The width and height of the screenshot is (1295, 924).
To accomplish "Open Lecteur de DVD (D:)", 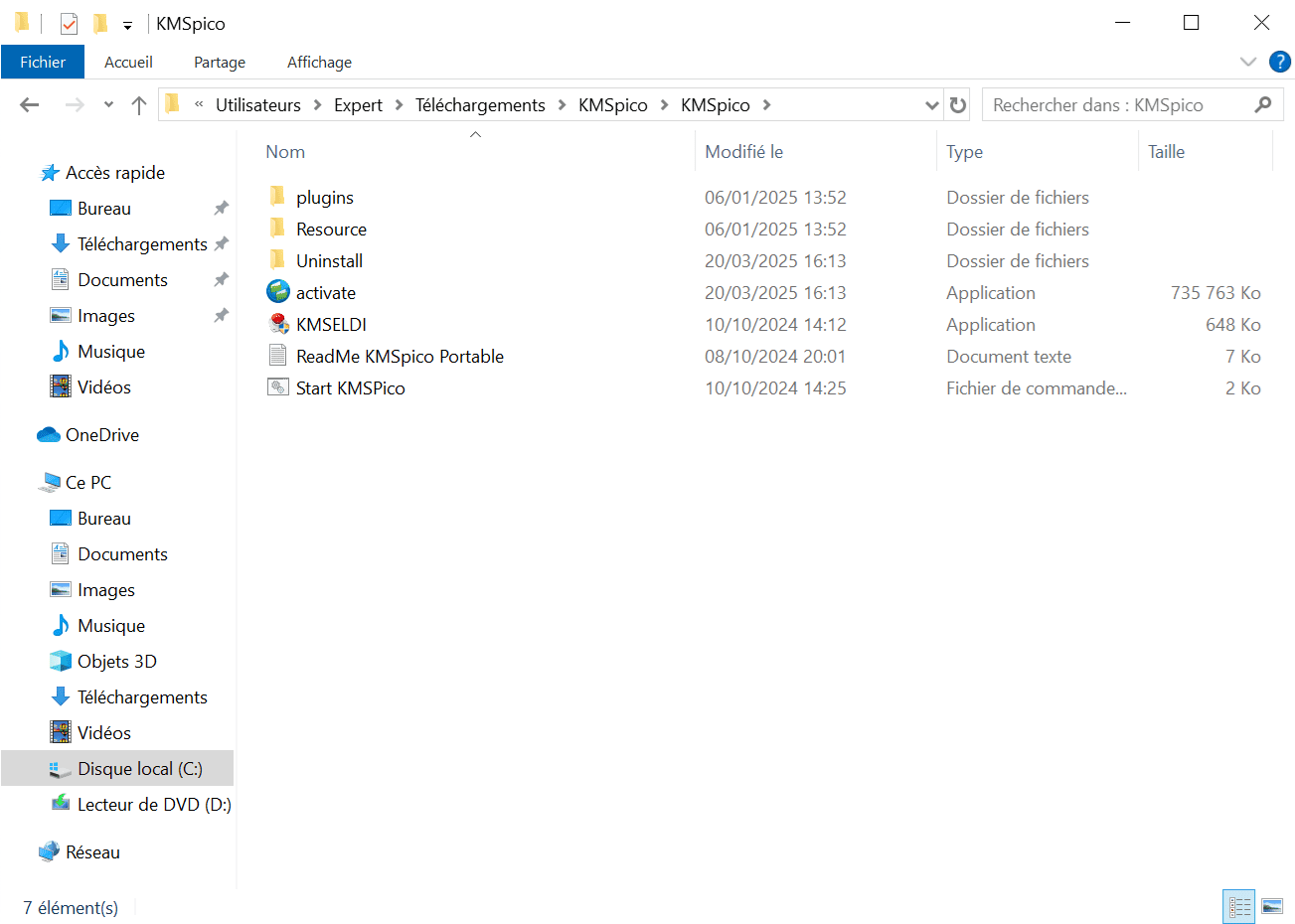I will pyautogui.click(x=141, y=805).
